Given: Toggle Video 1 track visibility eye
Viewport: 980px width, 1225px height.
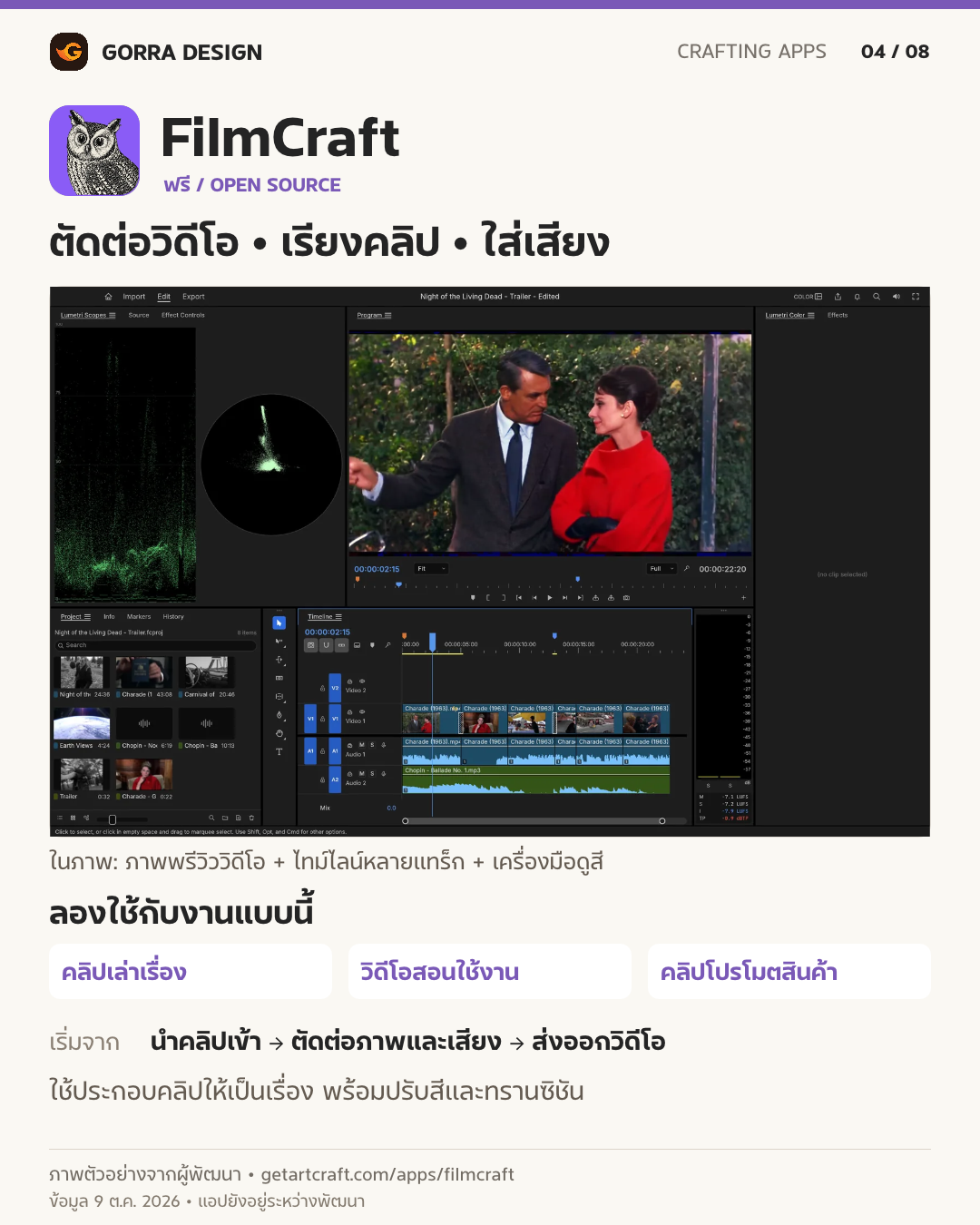Looking at the screenshot, I should point(362,711).
